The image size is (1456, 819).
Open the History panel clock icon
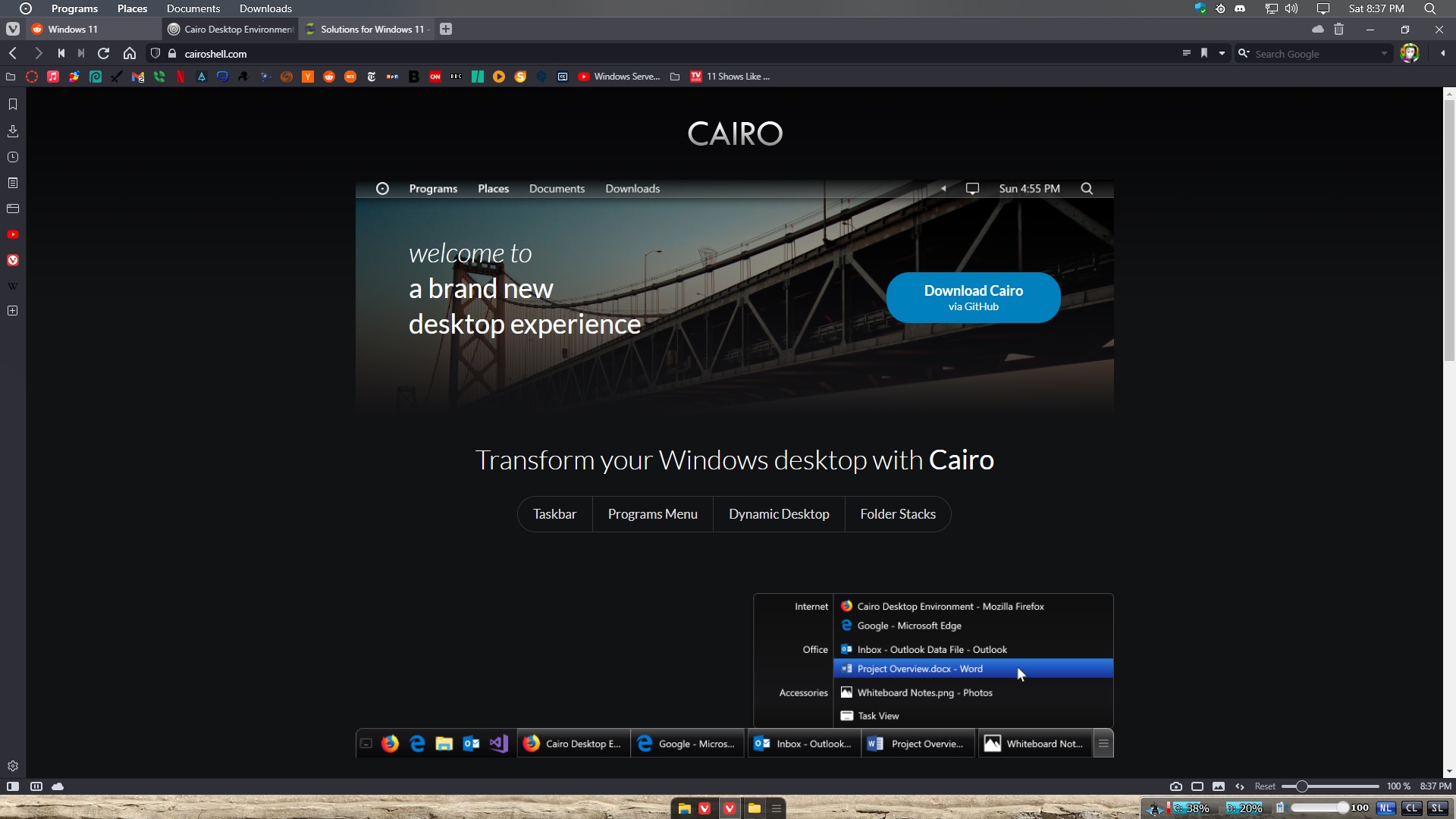(x=13, y=157)
